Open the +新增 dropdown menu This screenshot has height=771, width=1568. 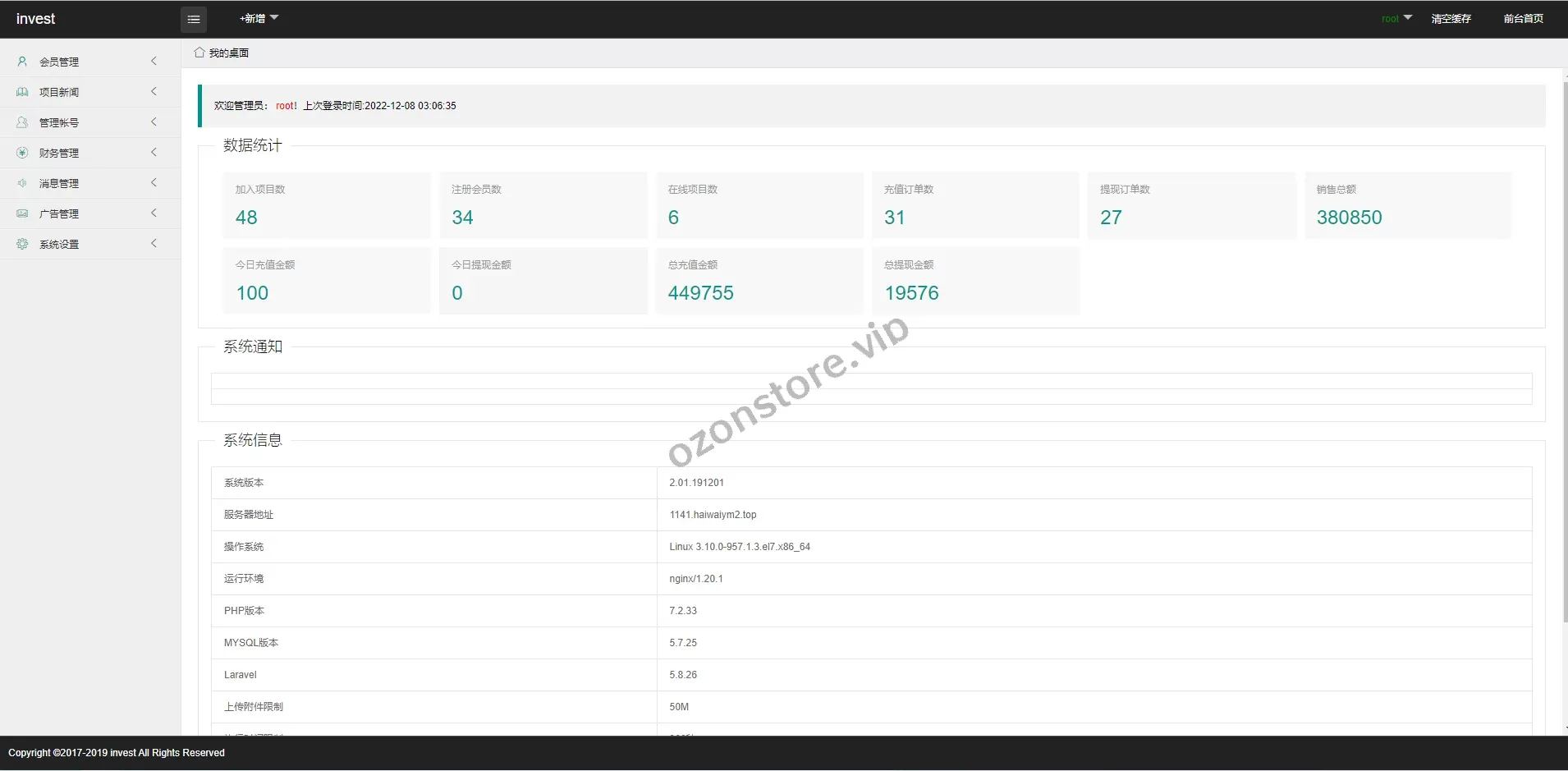tap(259, 18)
